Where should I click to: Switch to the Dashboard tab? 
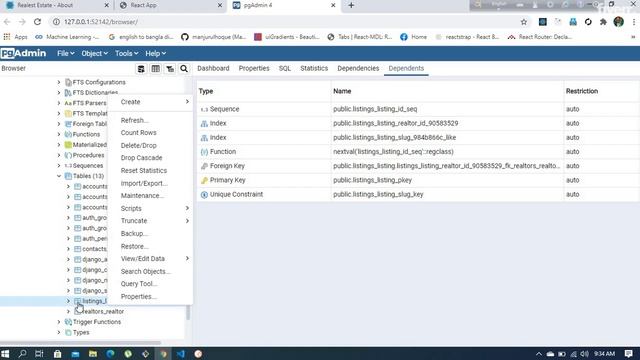213,68
